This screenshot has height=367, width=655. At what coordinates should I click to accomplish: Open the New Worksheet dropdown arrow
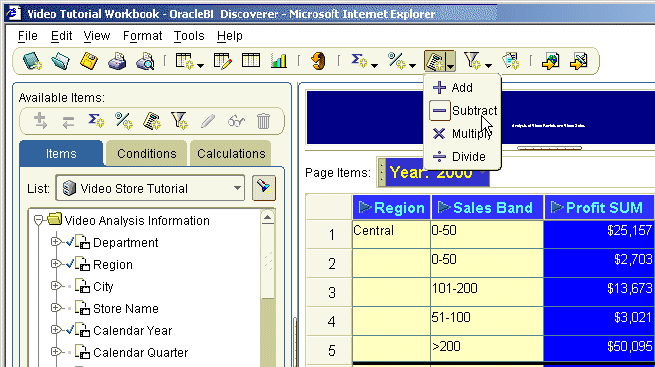(201, 65)
